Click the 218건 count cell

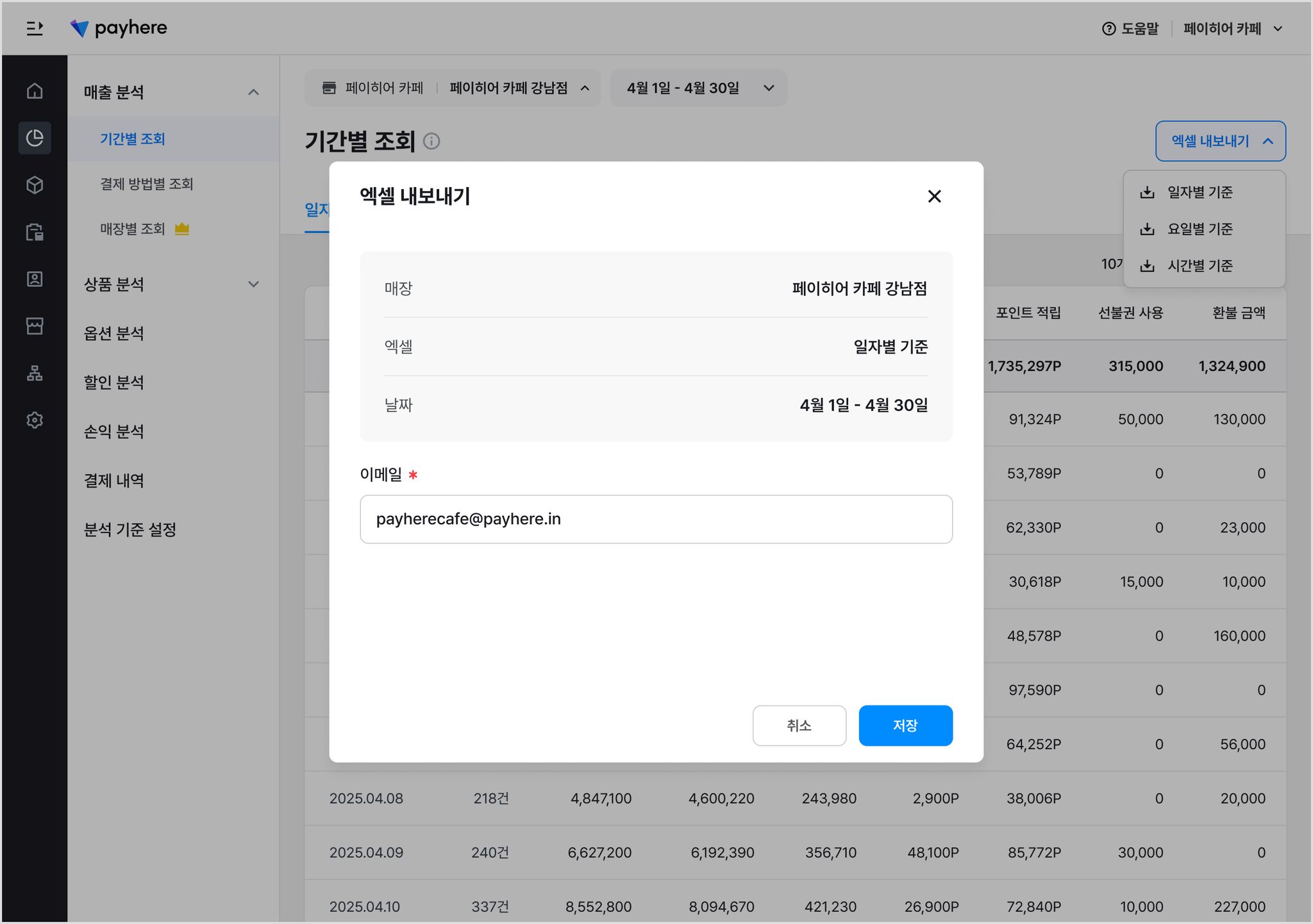tap(491, 798)
